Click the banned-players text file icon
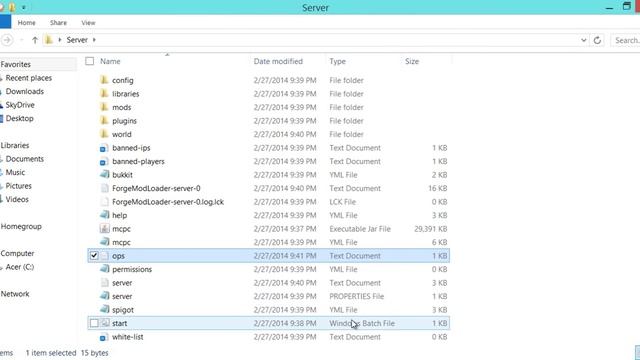640x360 pixels. 104,161
